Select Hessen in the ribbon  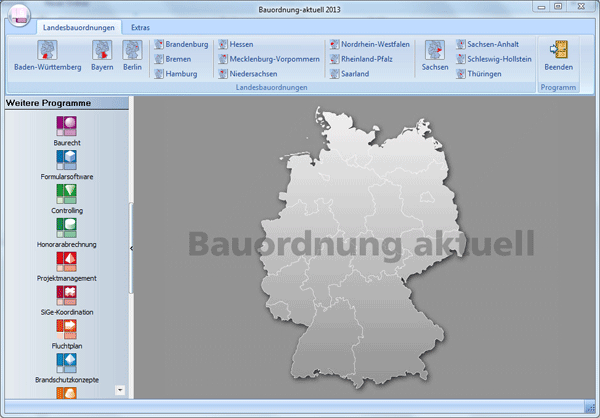[x=236, y=44]
